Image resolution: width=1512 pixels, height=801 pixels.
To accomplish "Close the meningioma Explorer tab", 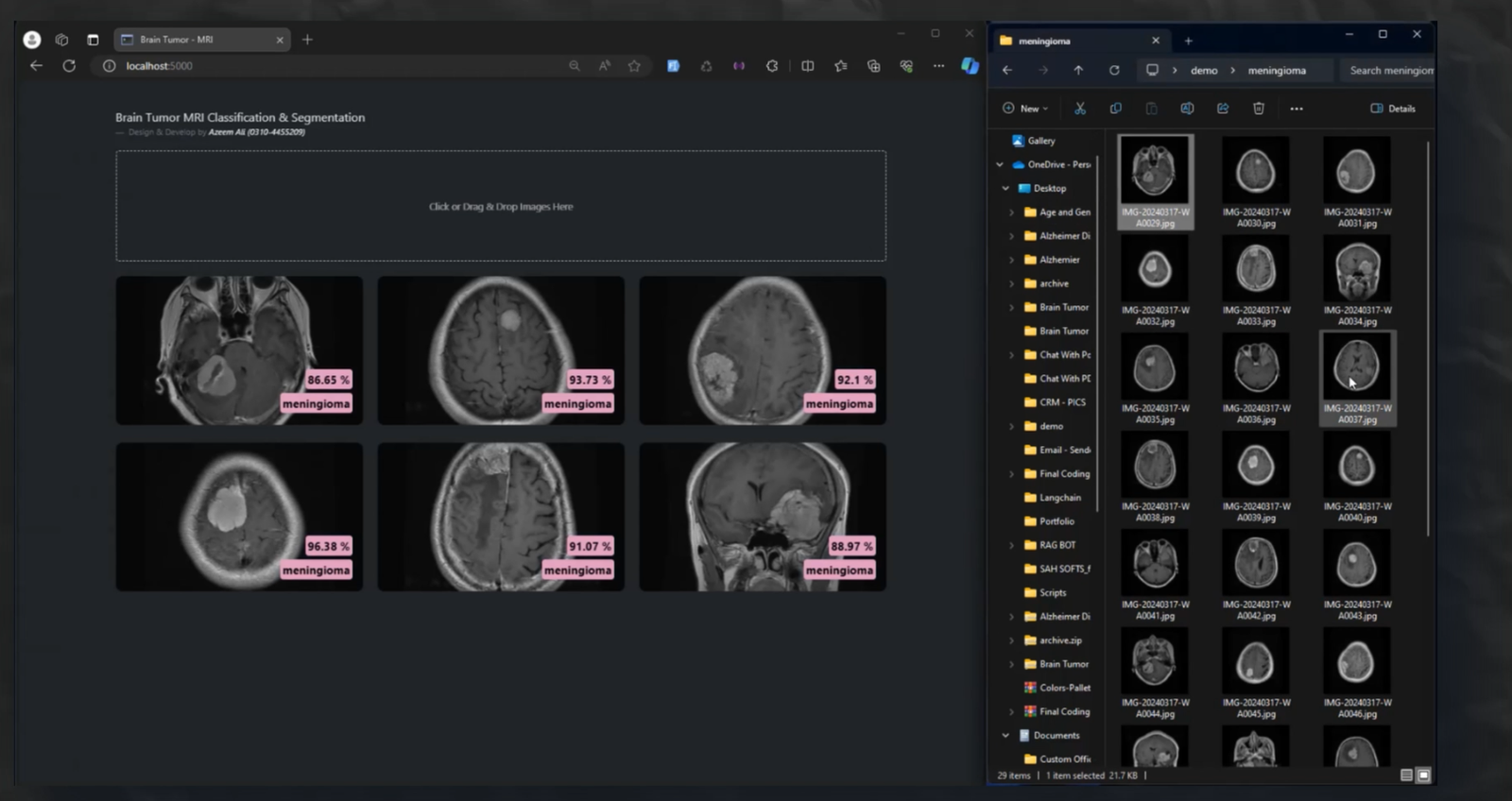I will click(1155, 41).
